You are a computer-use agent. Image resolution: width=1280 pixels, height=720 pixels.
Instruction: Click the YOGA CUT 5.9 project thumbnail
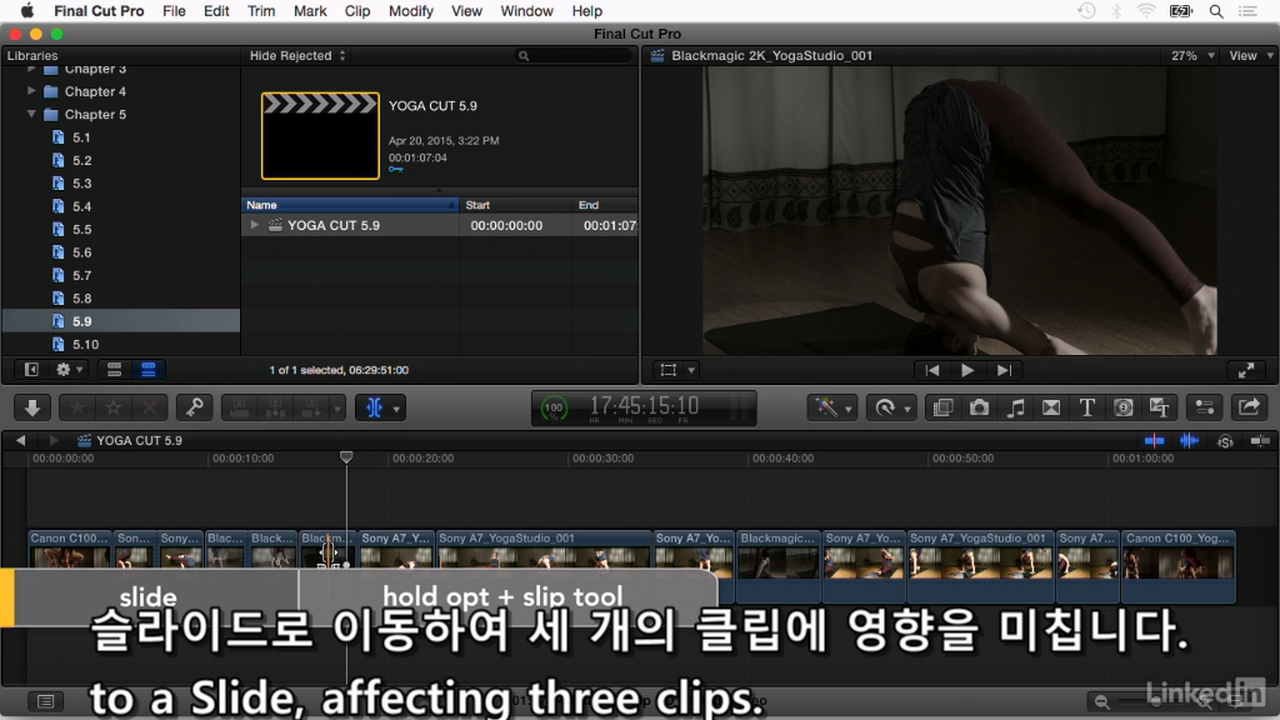[320, 136]
